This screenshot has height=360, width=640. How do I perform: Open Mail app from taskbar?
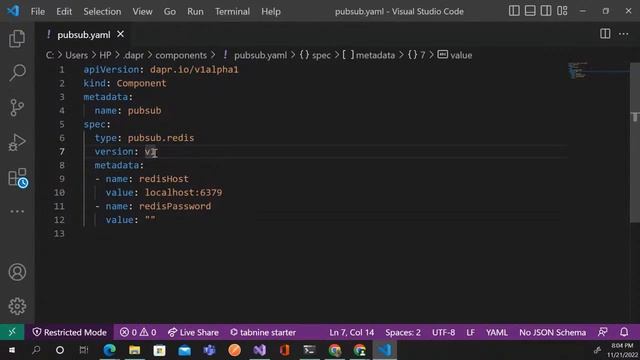tap(184, 350)
